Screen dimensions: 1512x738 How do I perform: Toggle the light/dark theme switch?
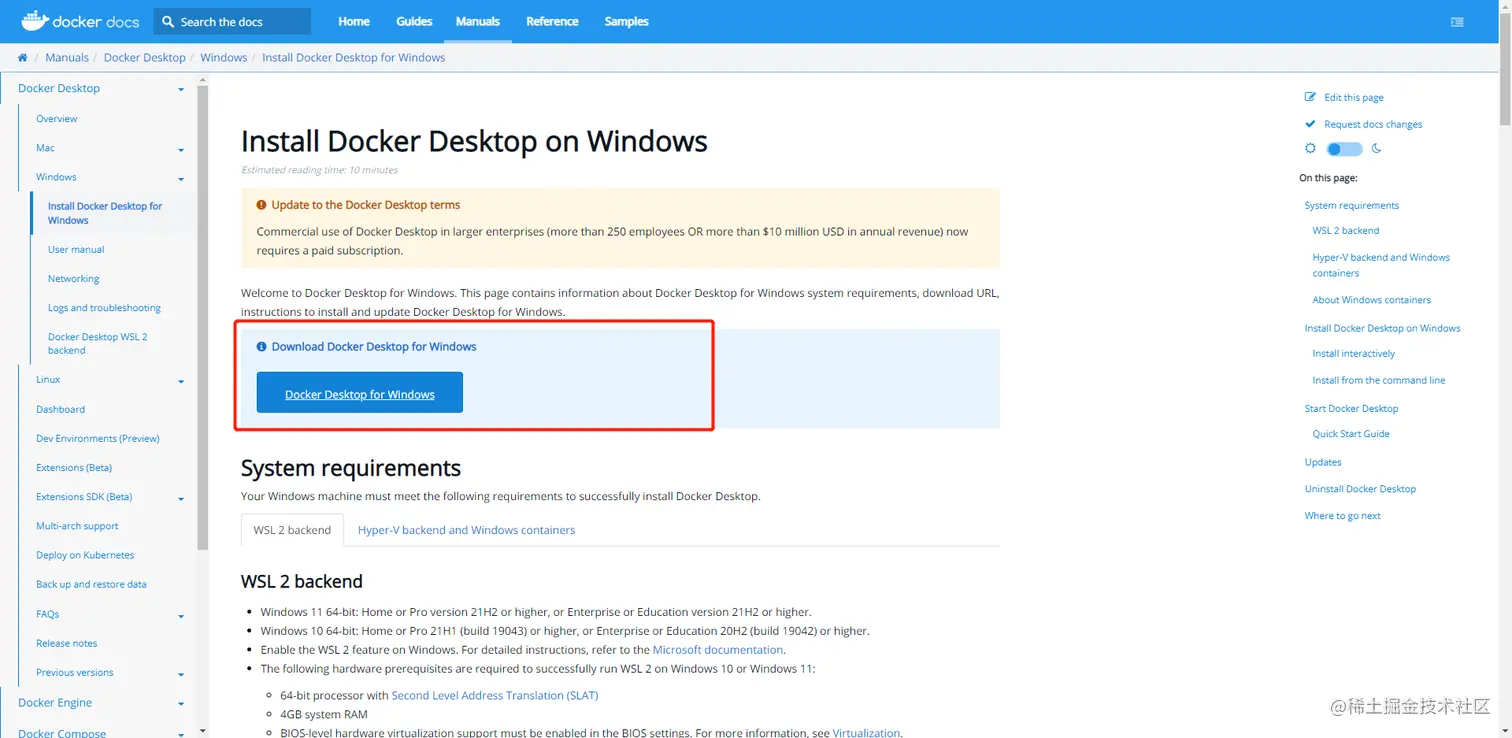(1344, 149)
